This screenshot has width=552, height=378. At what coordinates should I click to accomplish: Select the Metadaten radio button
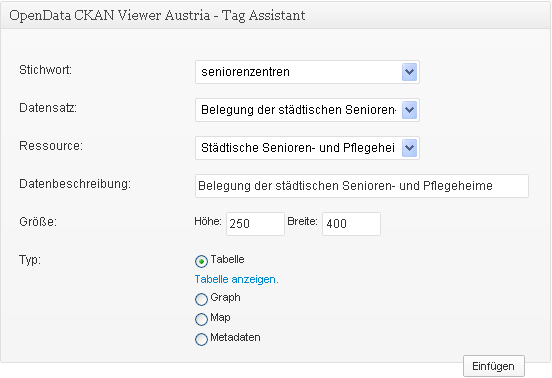201,340
